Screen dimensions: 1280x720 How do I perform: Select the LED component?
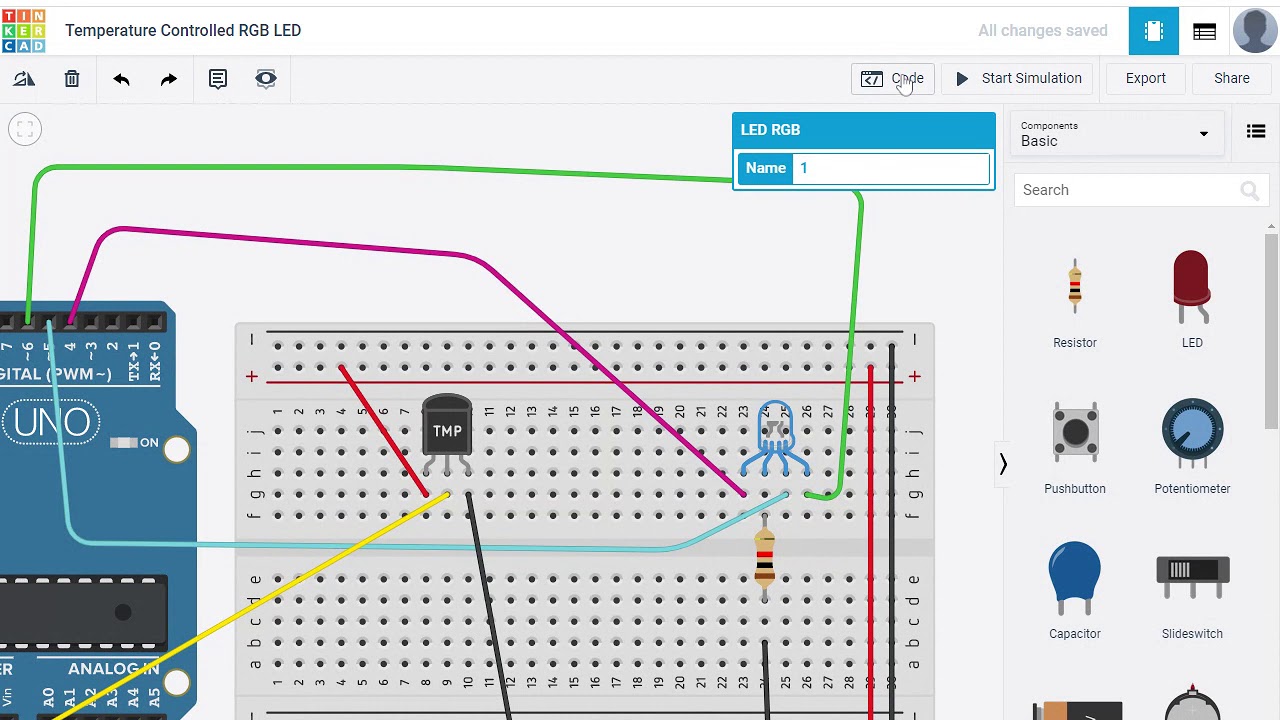(x=1192, y=299)
